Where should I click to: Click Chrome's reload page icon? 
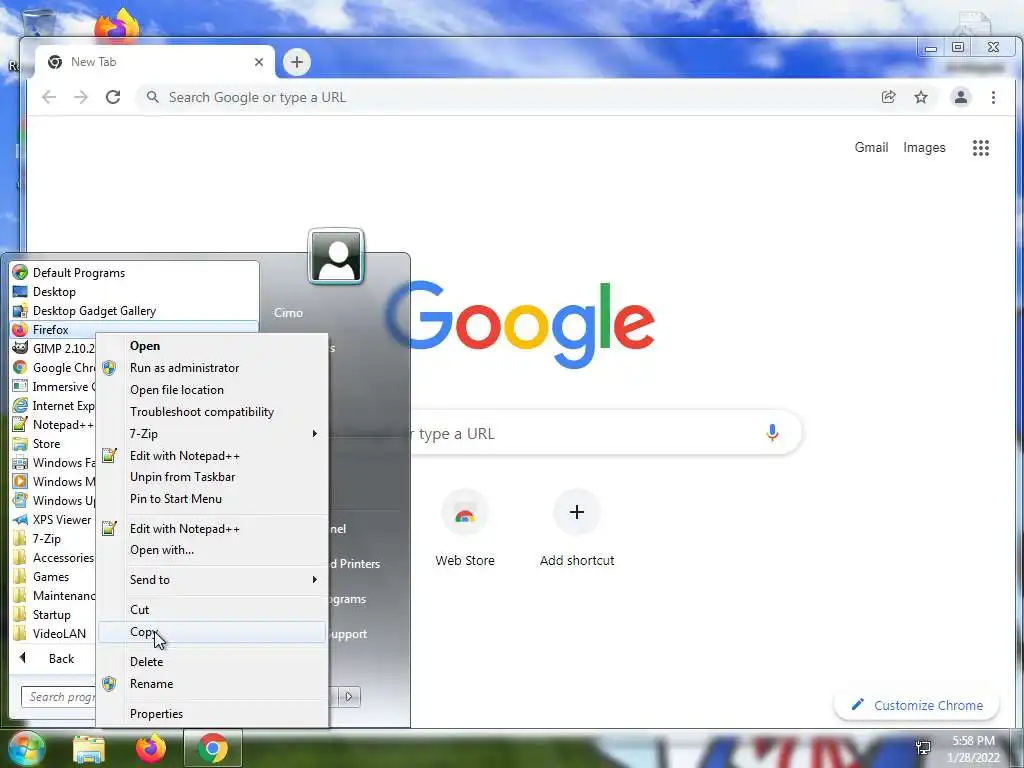click(113, 97)
